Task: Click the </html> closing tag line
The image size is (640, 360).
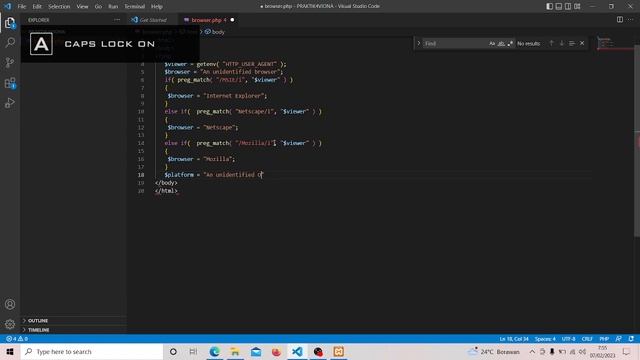Action: (166, 191)
